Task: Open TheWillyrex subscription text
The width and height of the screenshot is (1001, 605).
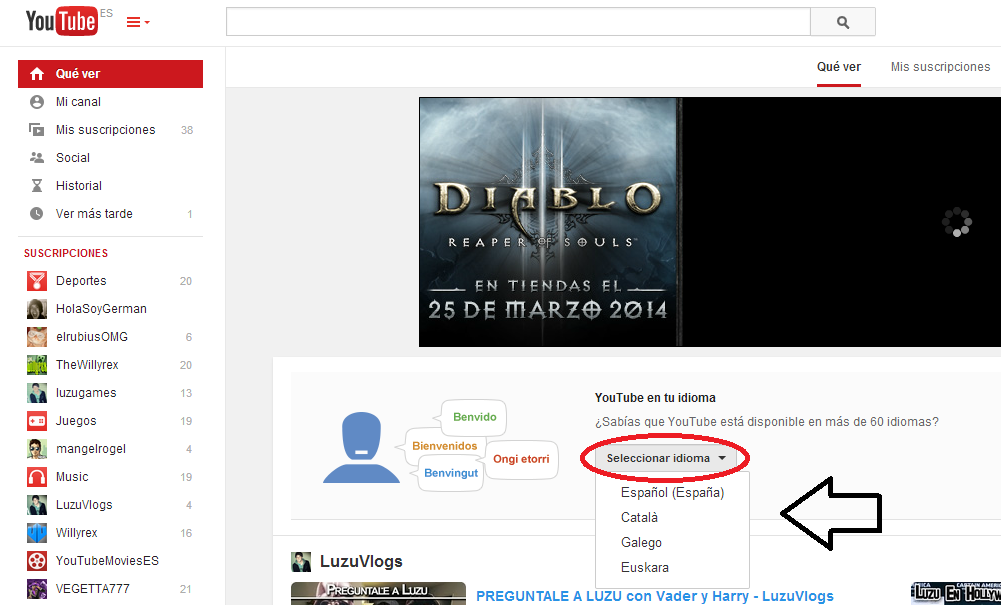Action: coord(87,365)
